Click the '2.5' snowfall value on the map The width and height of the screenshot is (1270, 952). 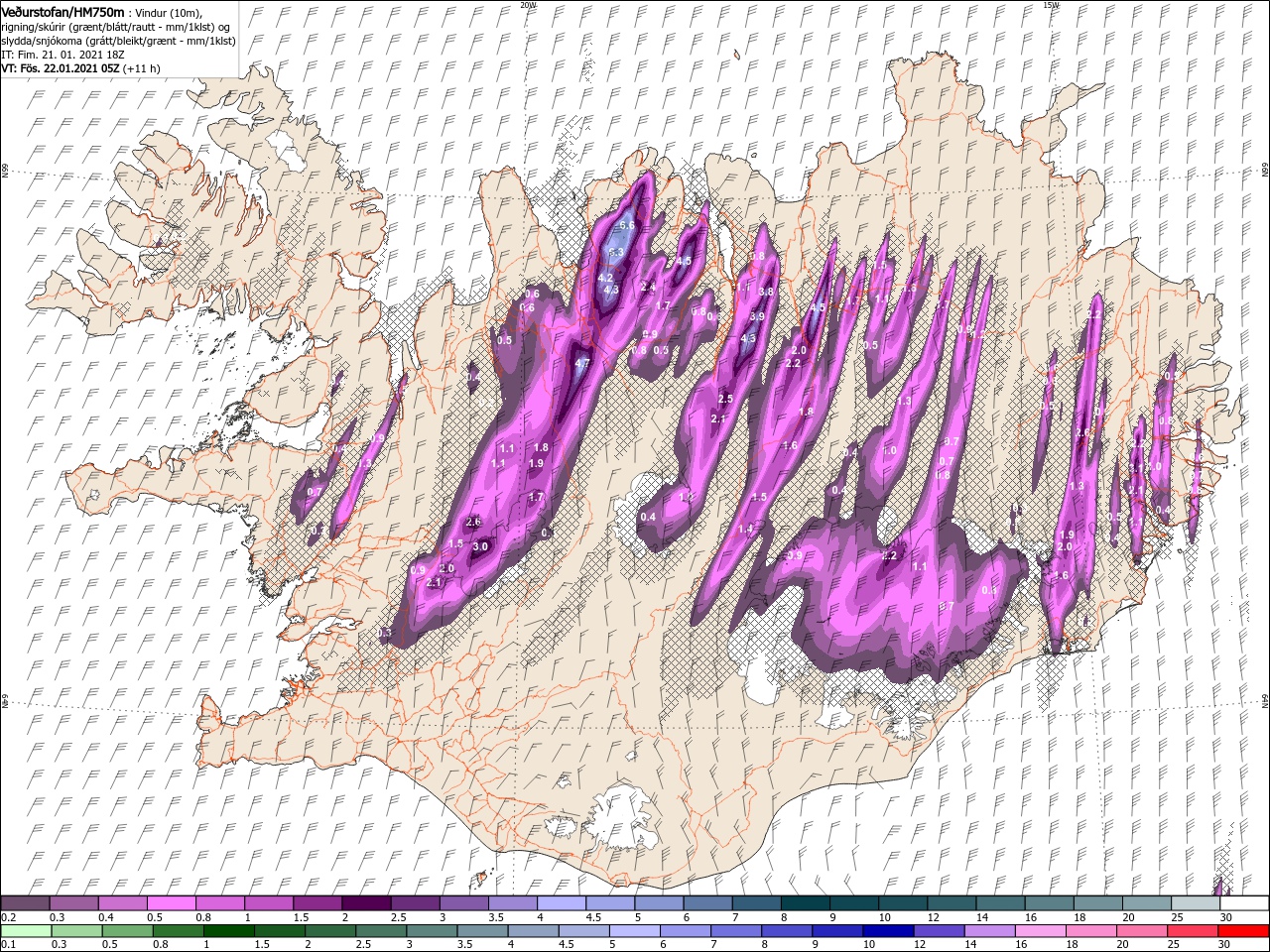coord(724,399)
